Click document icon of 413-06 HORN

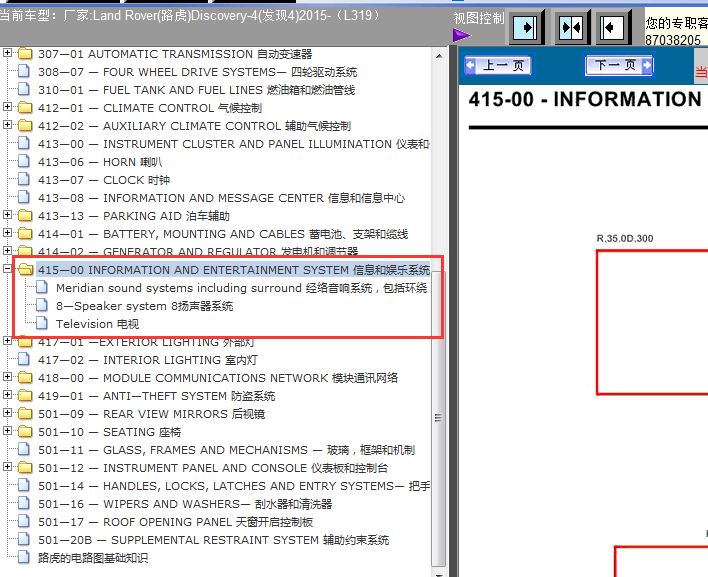coord(23,162)
